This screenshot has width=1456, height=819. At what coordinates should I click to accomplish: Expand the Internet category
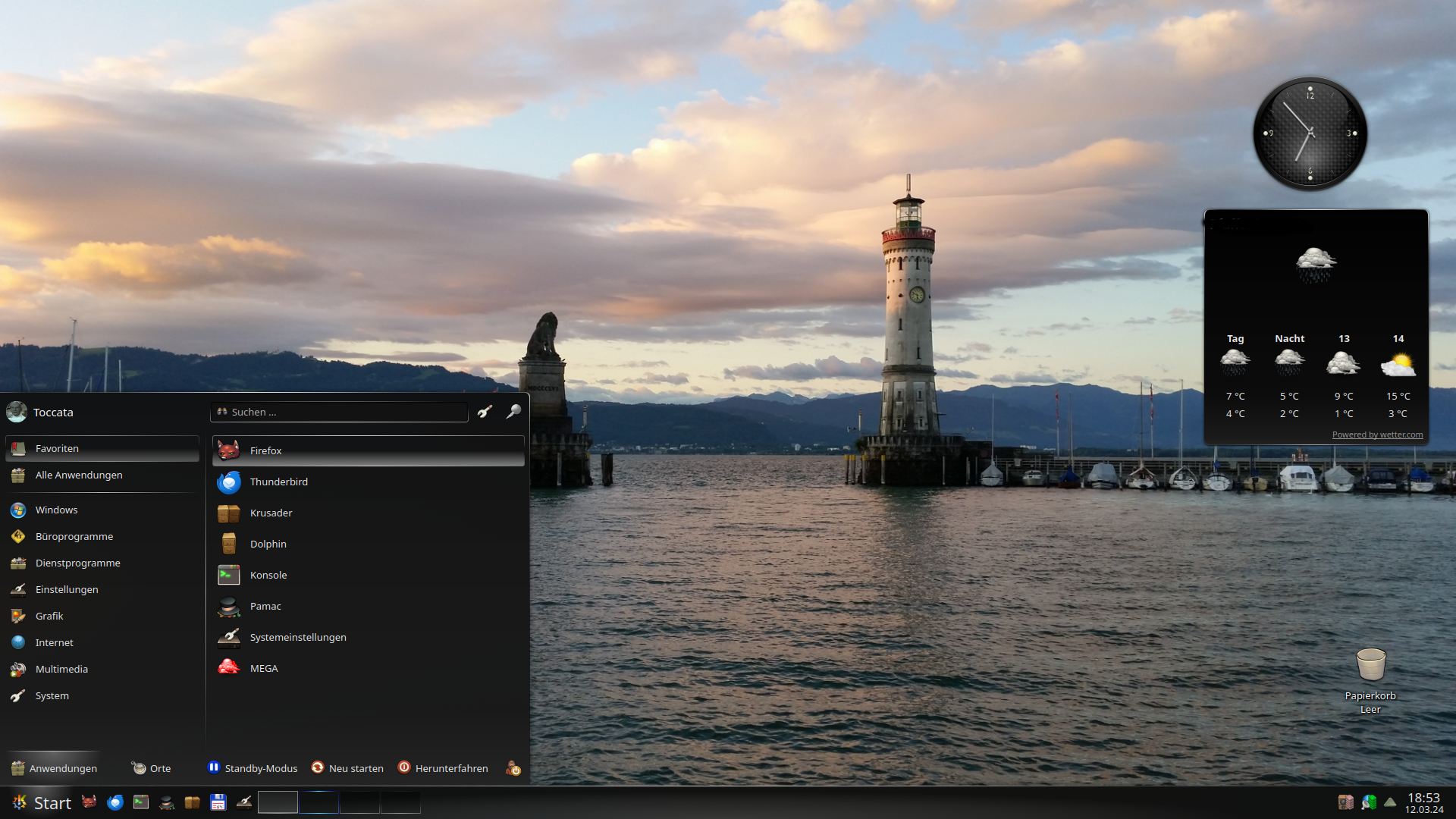point(54,642)
